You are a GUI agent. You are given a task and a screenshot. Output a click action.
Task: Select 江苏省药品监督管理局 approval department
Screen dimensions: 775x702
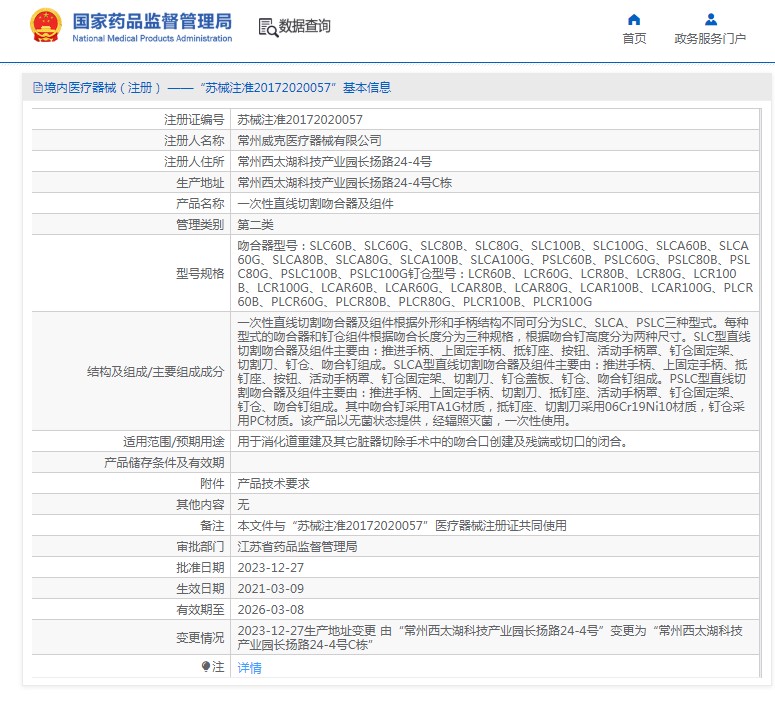297,547
